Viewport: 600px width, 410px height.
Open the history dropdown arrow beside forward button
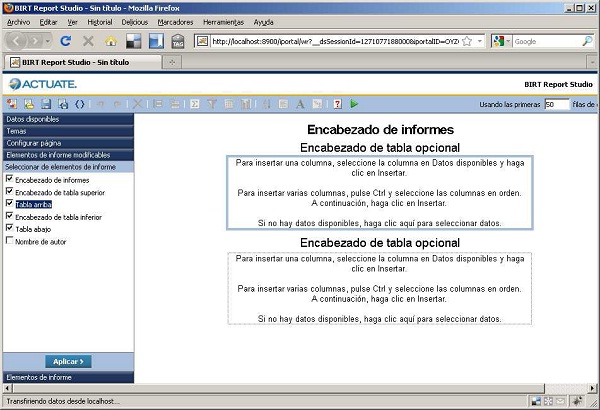tap(47, 41)
